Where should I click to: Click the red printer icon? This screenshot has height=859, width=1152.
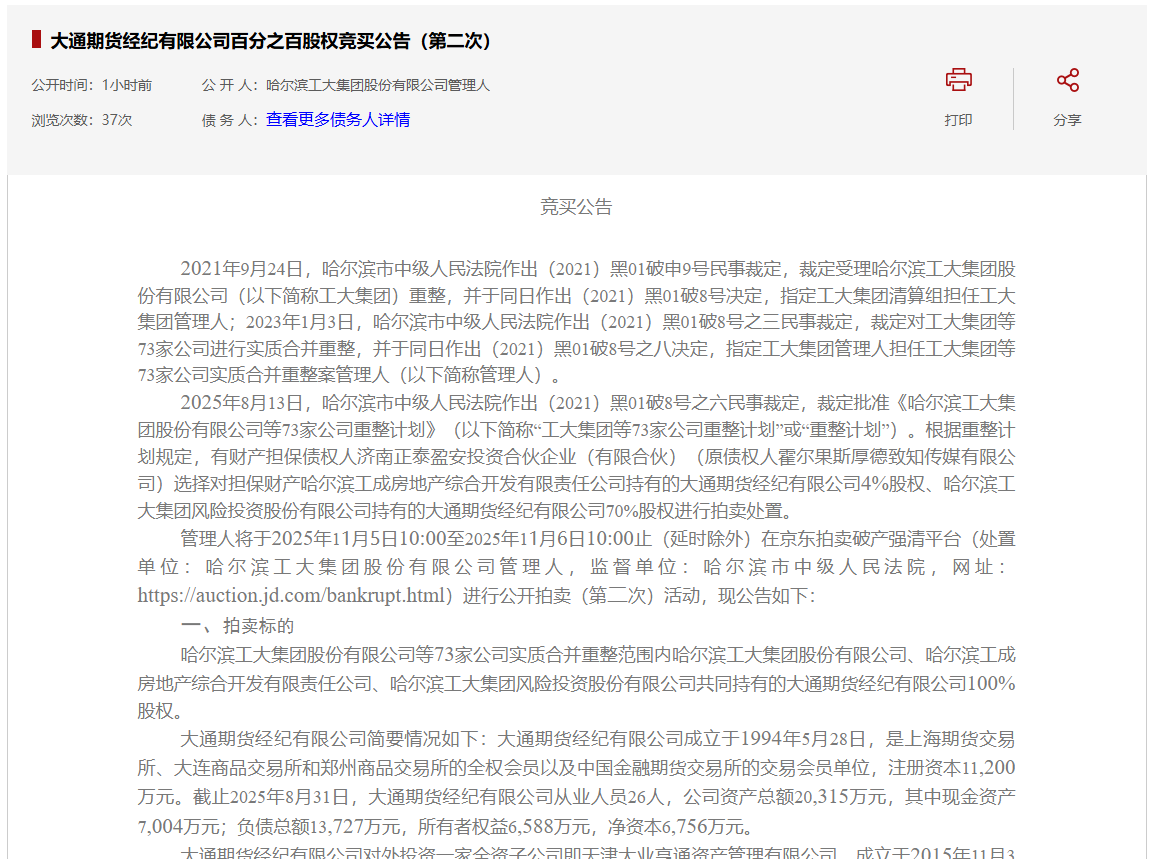(x=958, y=79)
